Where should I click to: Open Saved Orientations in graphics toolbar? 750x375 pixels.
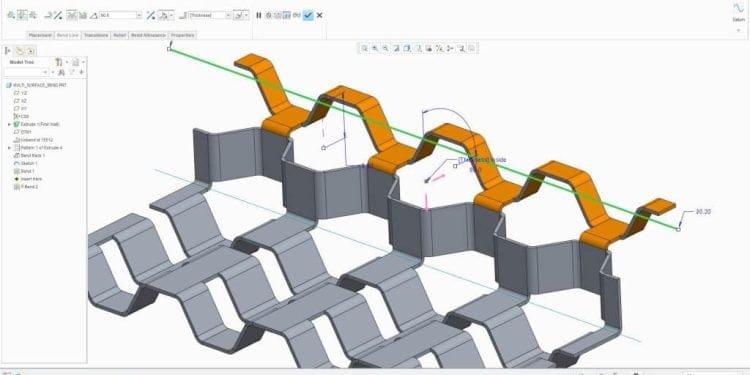point(418,48)
